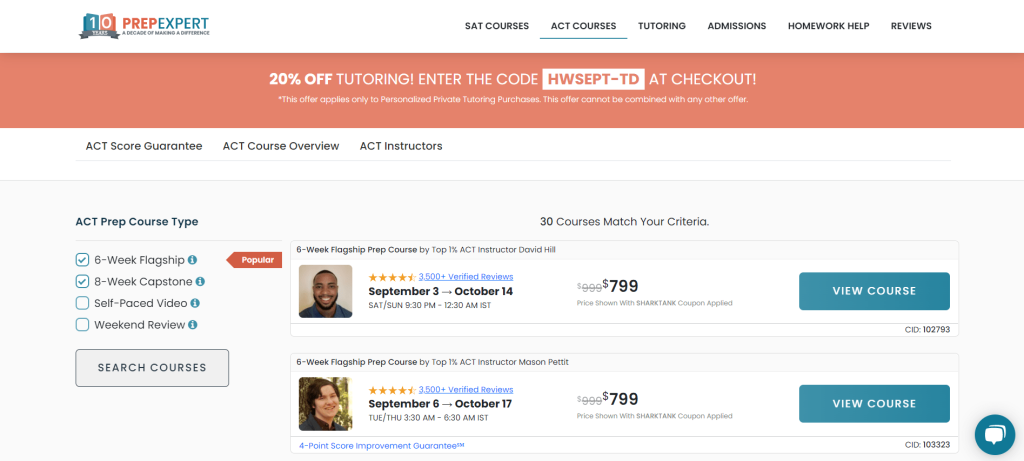Switch to ACT Score Guarantee tab
This screenshot has height=461, width=1024.
point(144,146)
